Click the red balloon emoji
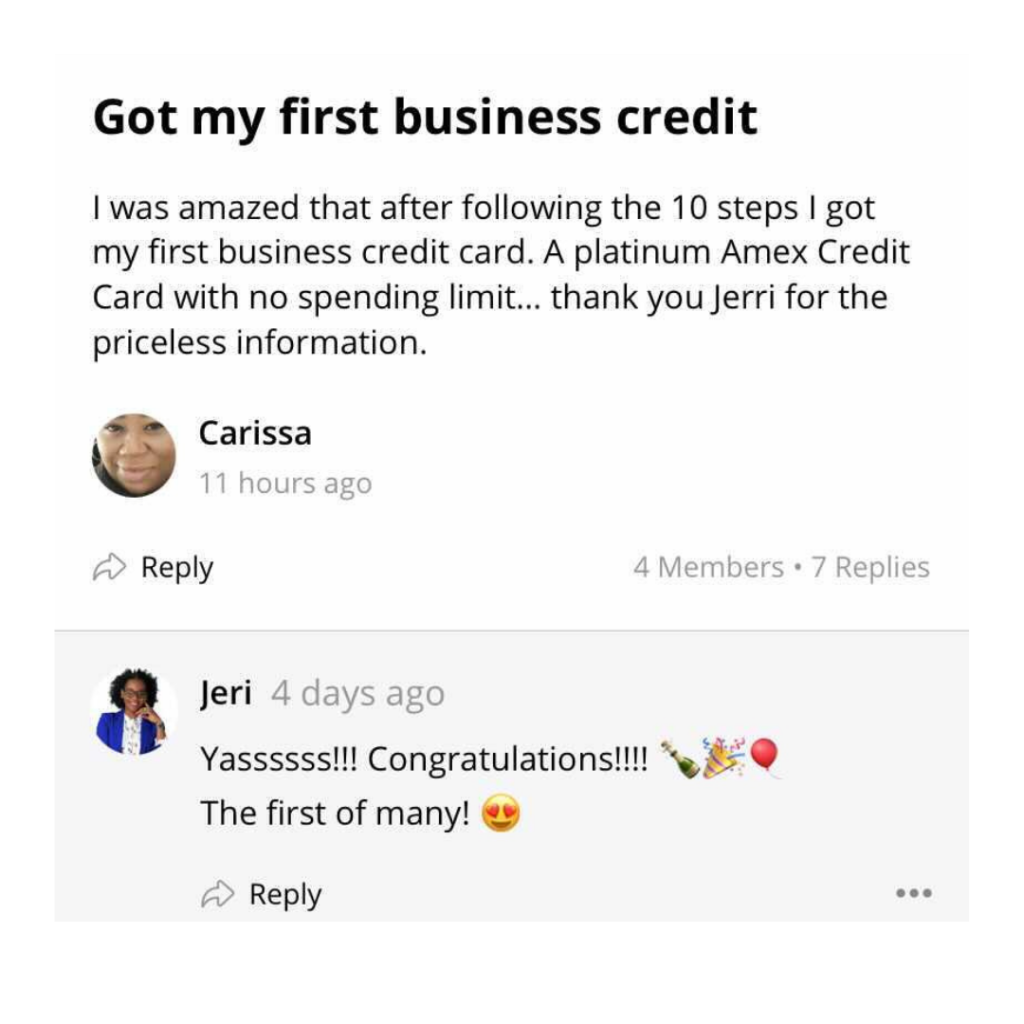1024x1024 pixels. pyautogui.click(x=765, y=756)
